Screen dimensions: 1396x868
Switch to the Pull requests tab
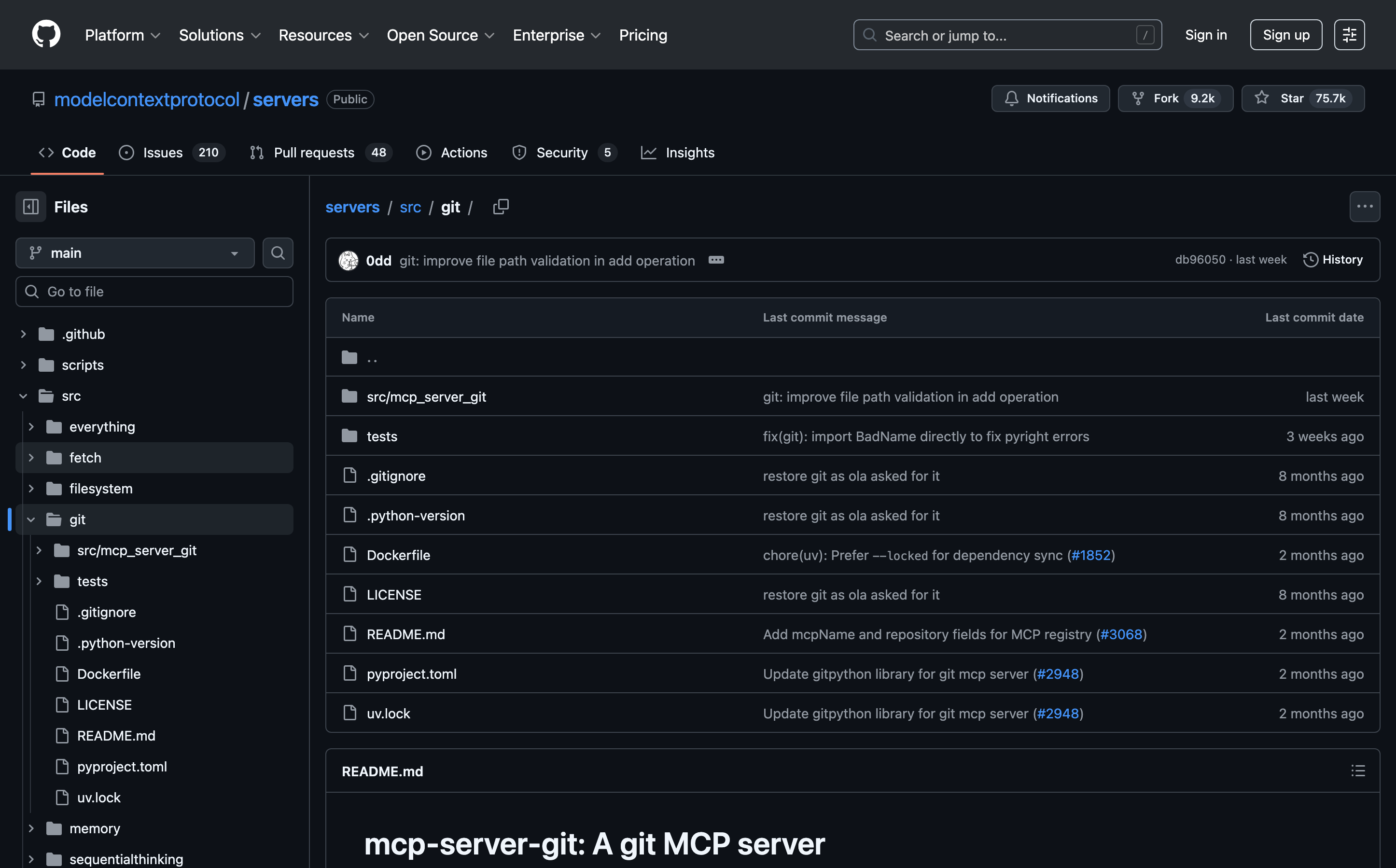(313, 153)
